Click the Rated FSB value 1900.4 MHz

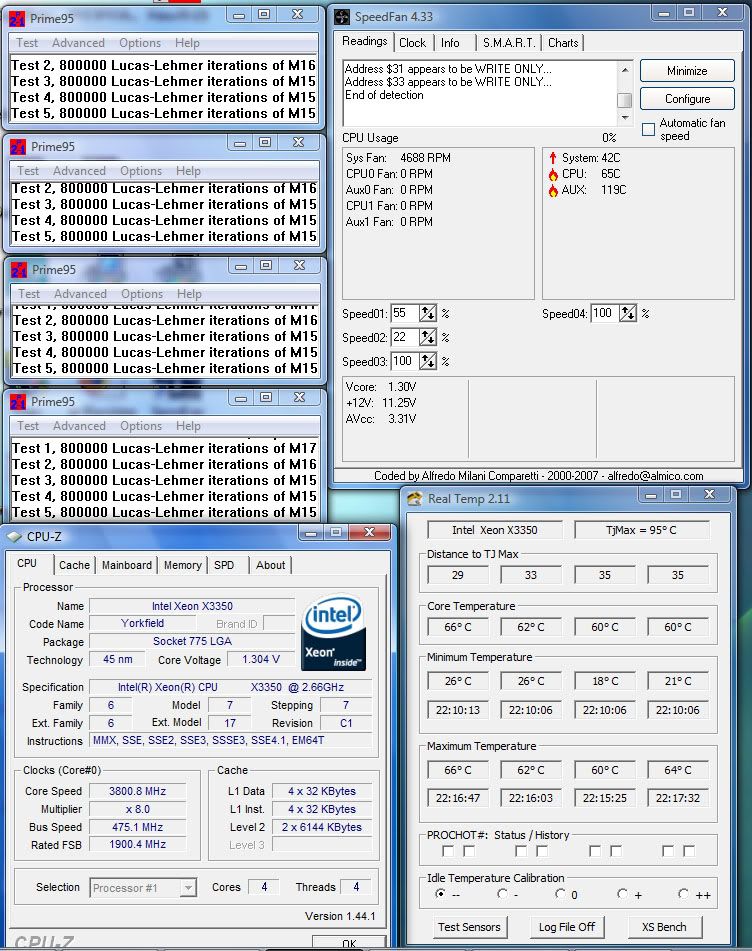click(x=138, y=844)
